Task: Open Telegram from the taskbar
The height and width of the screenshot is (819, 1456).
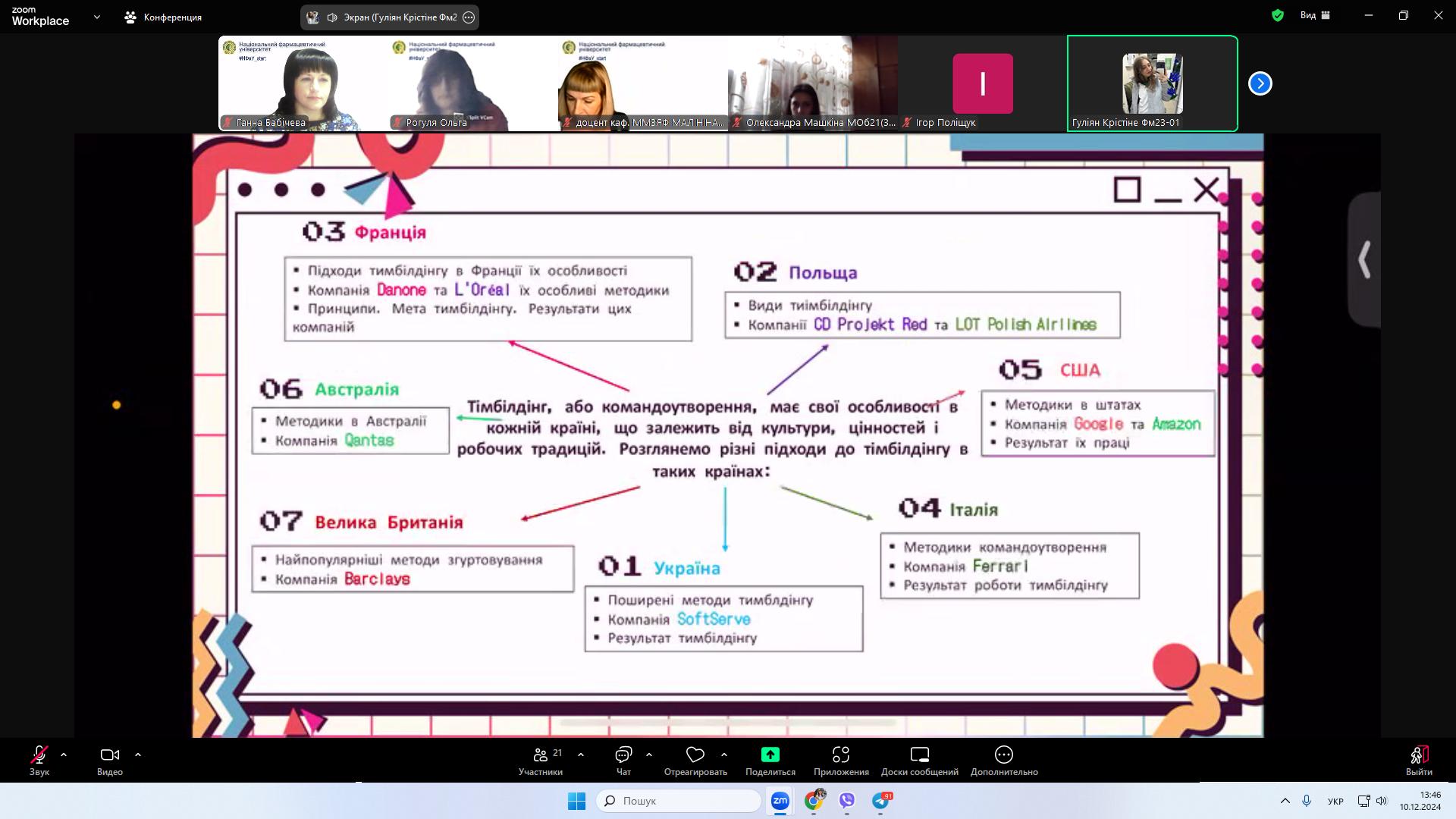Action: 880,801
